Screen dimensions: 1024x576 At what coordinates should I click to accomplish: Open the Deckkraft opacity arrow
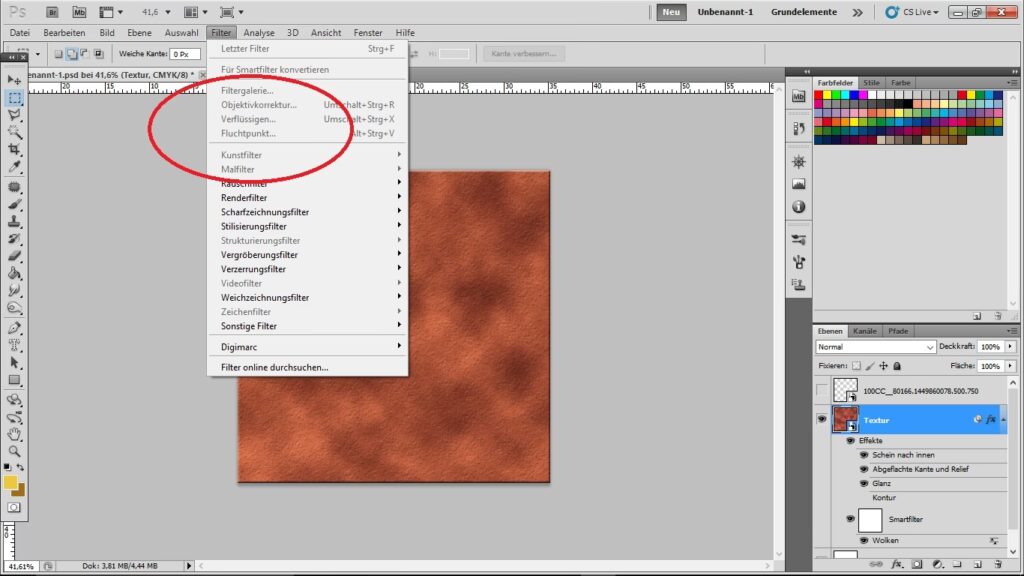(x=1010, y=347)
